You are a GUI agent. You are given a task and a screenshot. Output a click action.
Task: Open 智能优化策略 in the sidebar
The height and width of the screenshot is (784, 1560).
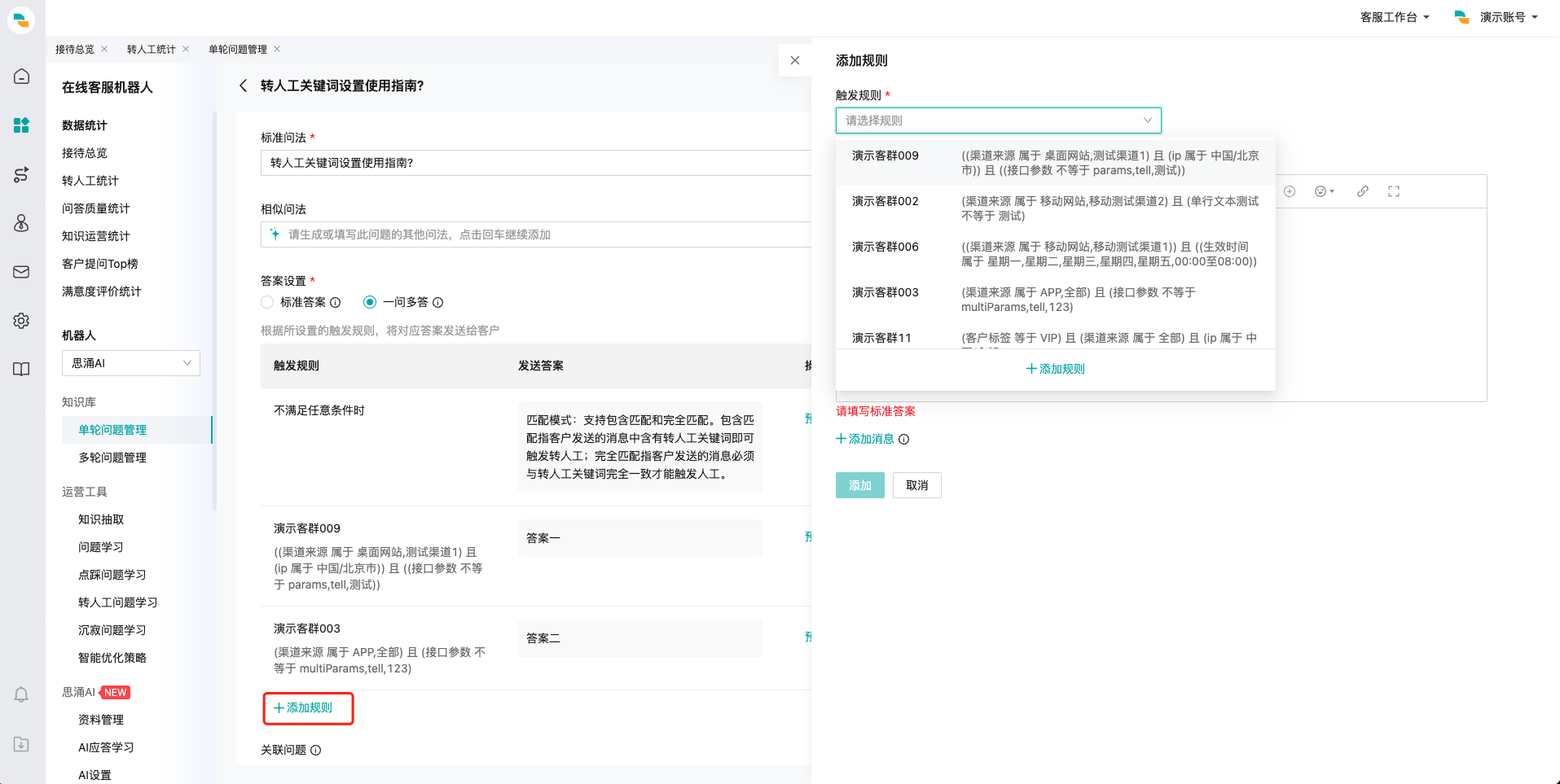pos(112,658)
